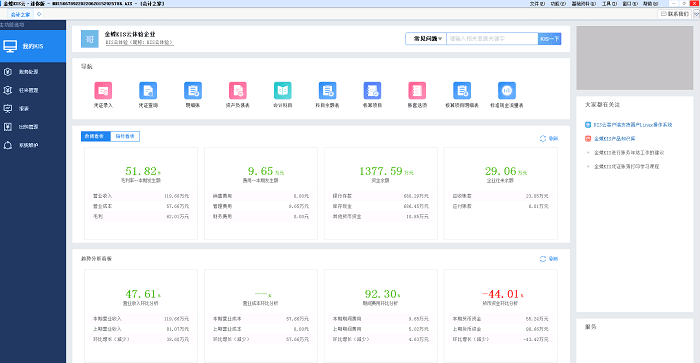Switch to the second white dashboard tab
Image resolution: width=700 pixels, height=363 pixels.
[125, 136]
